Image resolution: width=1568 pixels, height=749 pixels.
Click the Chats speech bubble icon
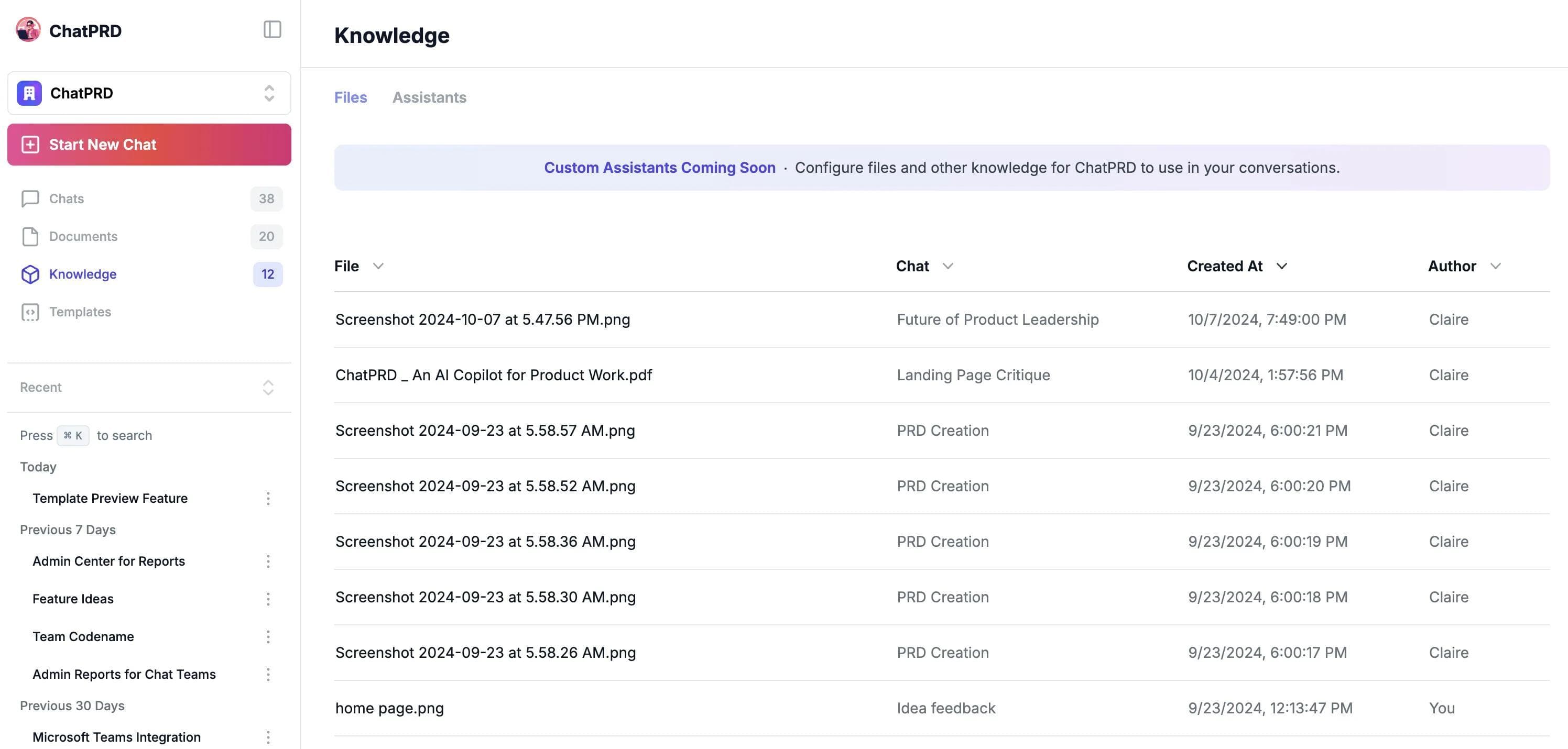click(30, 199)
